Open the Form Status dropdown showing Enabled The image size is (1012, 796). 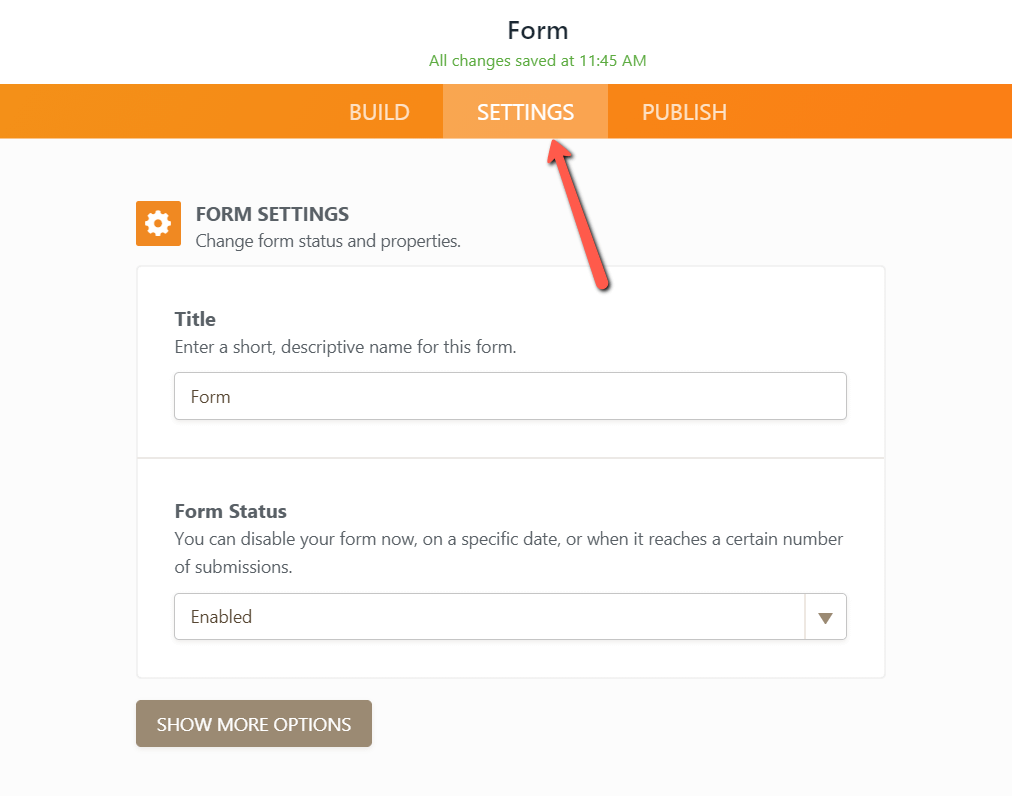[x=489, y=617]
